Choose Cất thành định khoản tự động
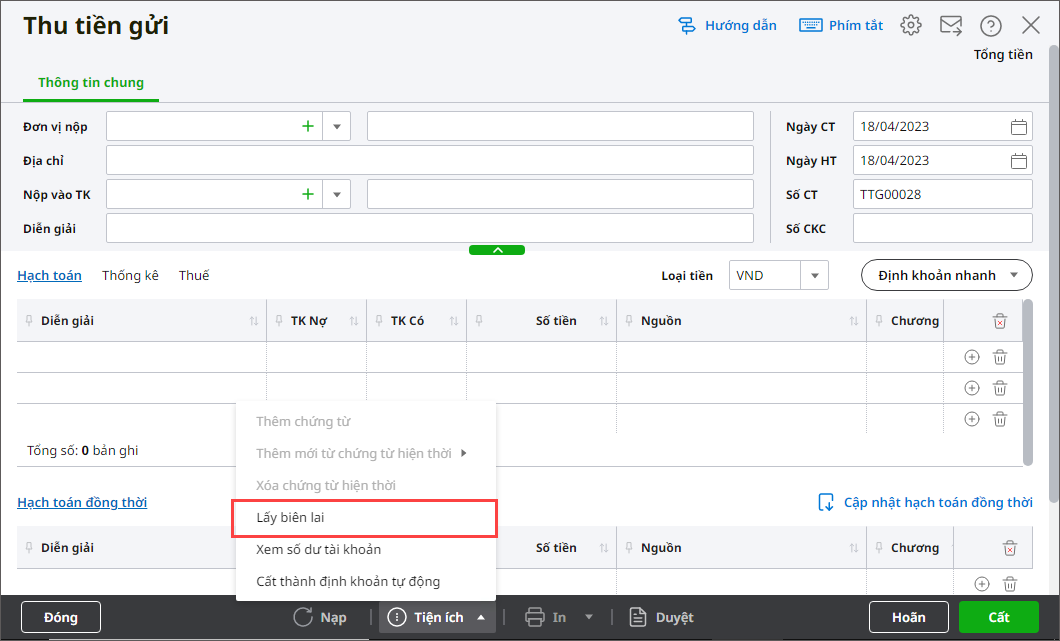Image resolution: width=1060 pixels, height=641 pixels. (366, 581)
